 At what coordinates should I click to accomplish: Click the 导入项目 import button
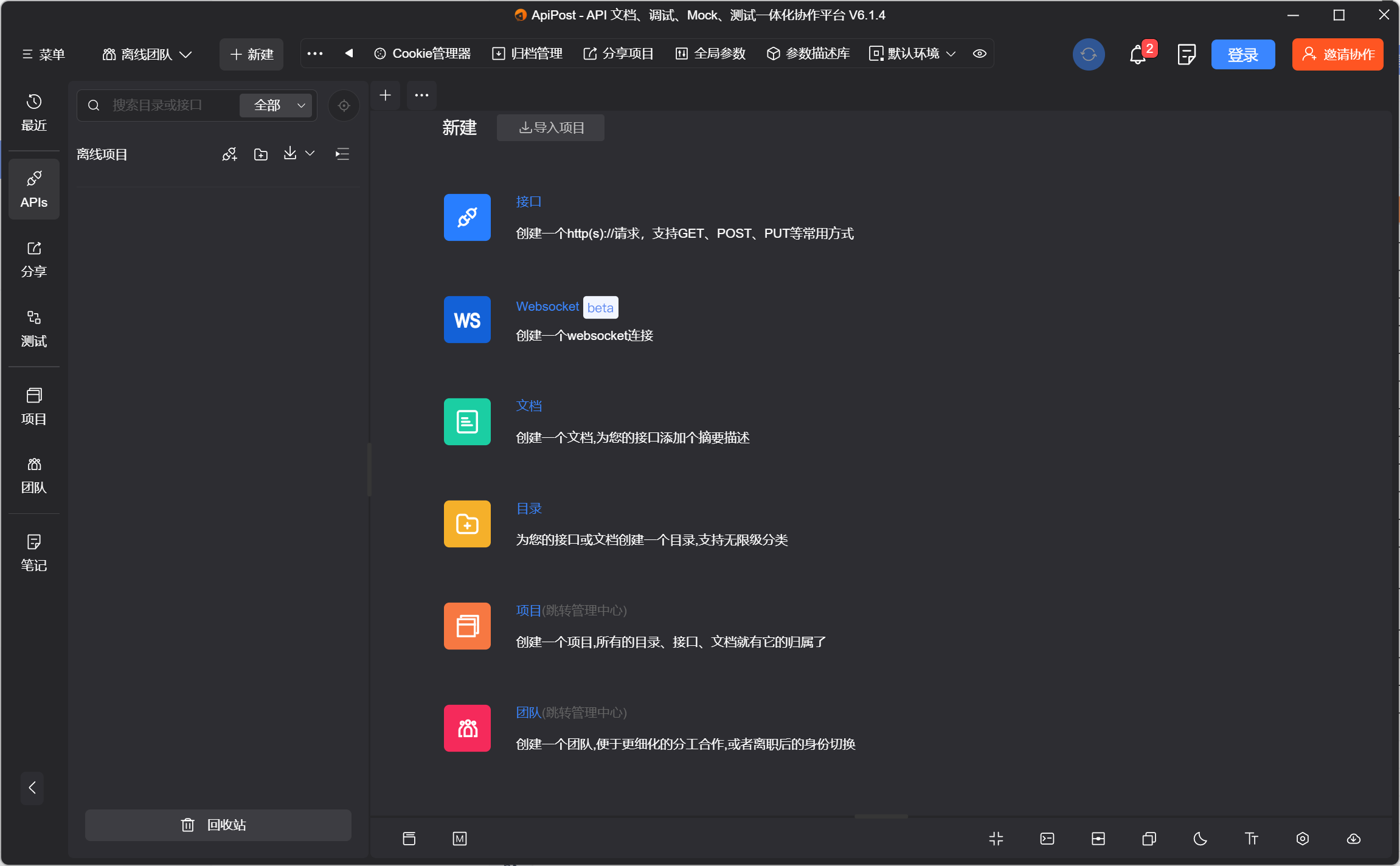pyautogui.click(x=551, y=128)
